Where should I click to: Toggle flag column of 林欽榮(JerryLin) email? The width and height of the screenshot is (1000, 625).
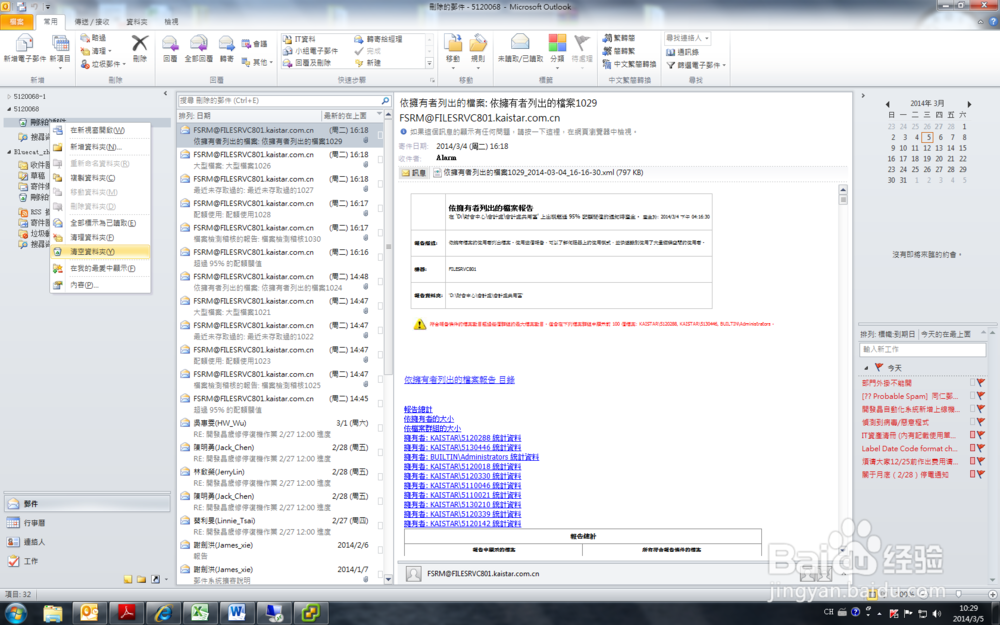380,477
